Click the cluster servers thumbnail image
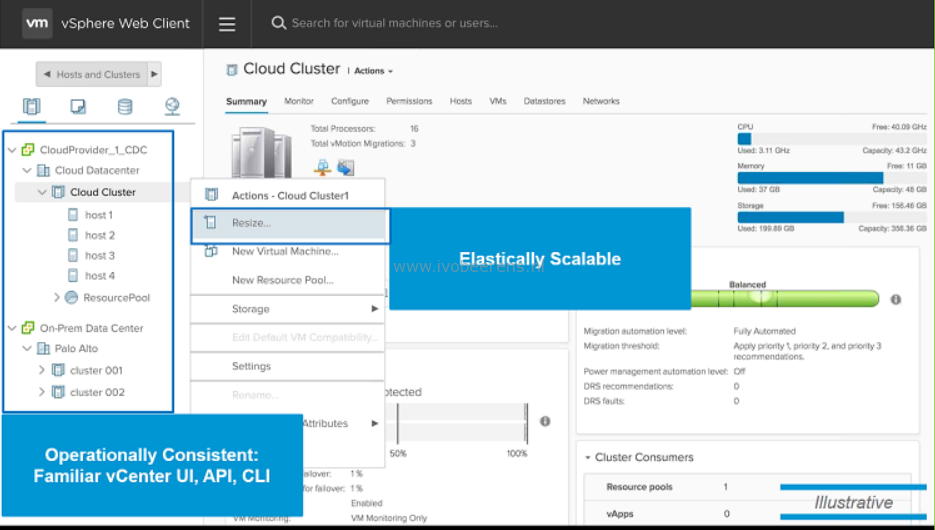 pos(262,153)
